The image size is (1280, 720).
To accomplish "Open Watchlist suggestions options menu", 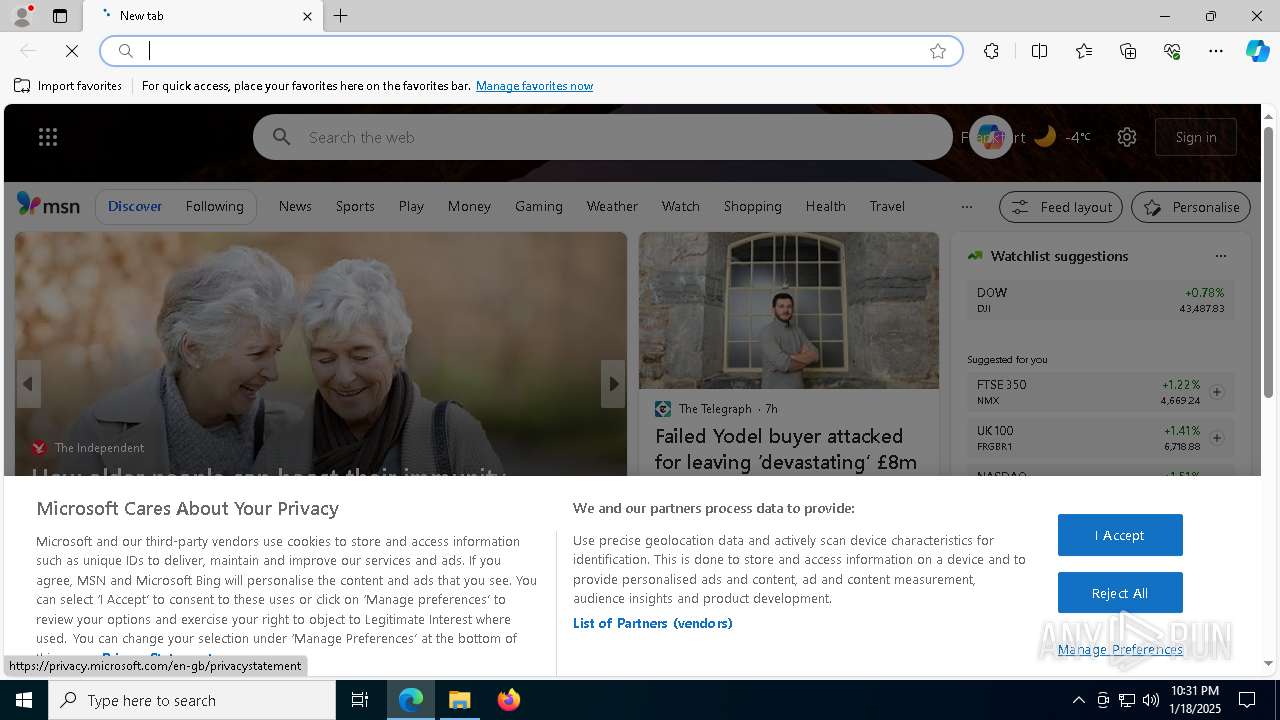I will pos(1220,256).
